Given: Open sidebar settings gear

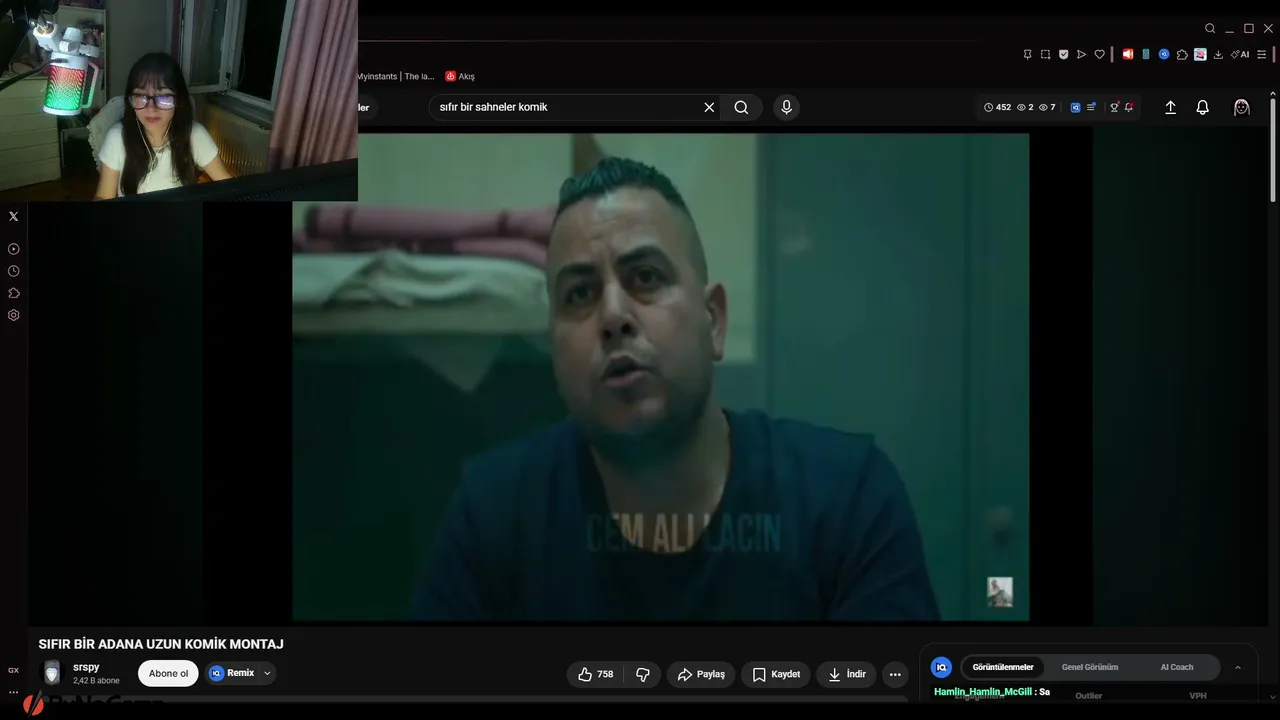Looking at the screenshot, I should [x=13, y=315].
